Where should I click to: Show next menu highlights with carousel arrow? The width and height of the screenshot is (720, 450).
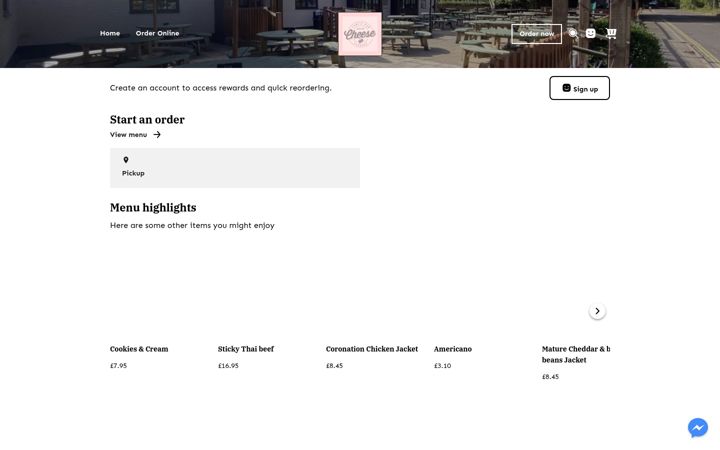[x=597, y=311]
